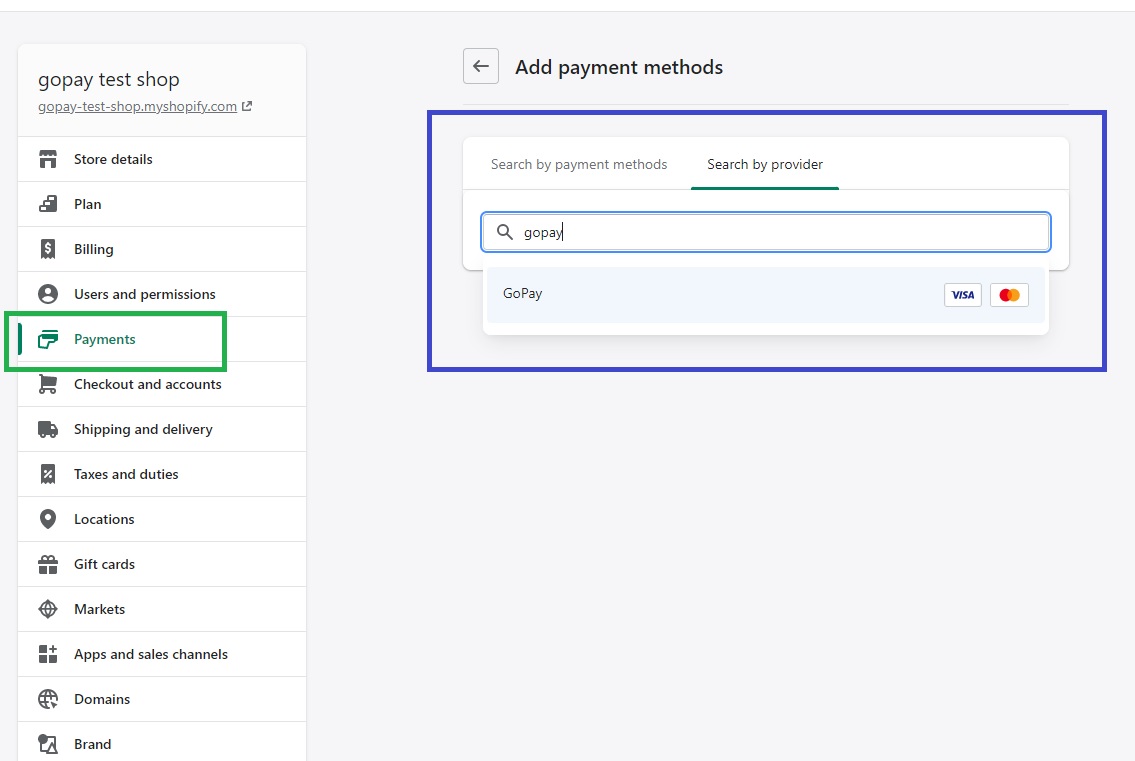Click the Gift cards present icon
The image size is (1135, 761).
(48, 564)
